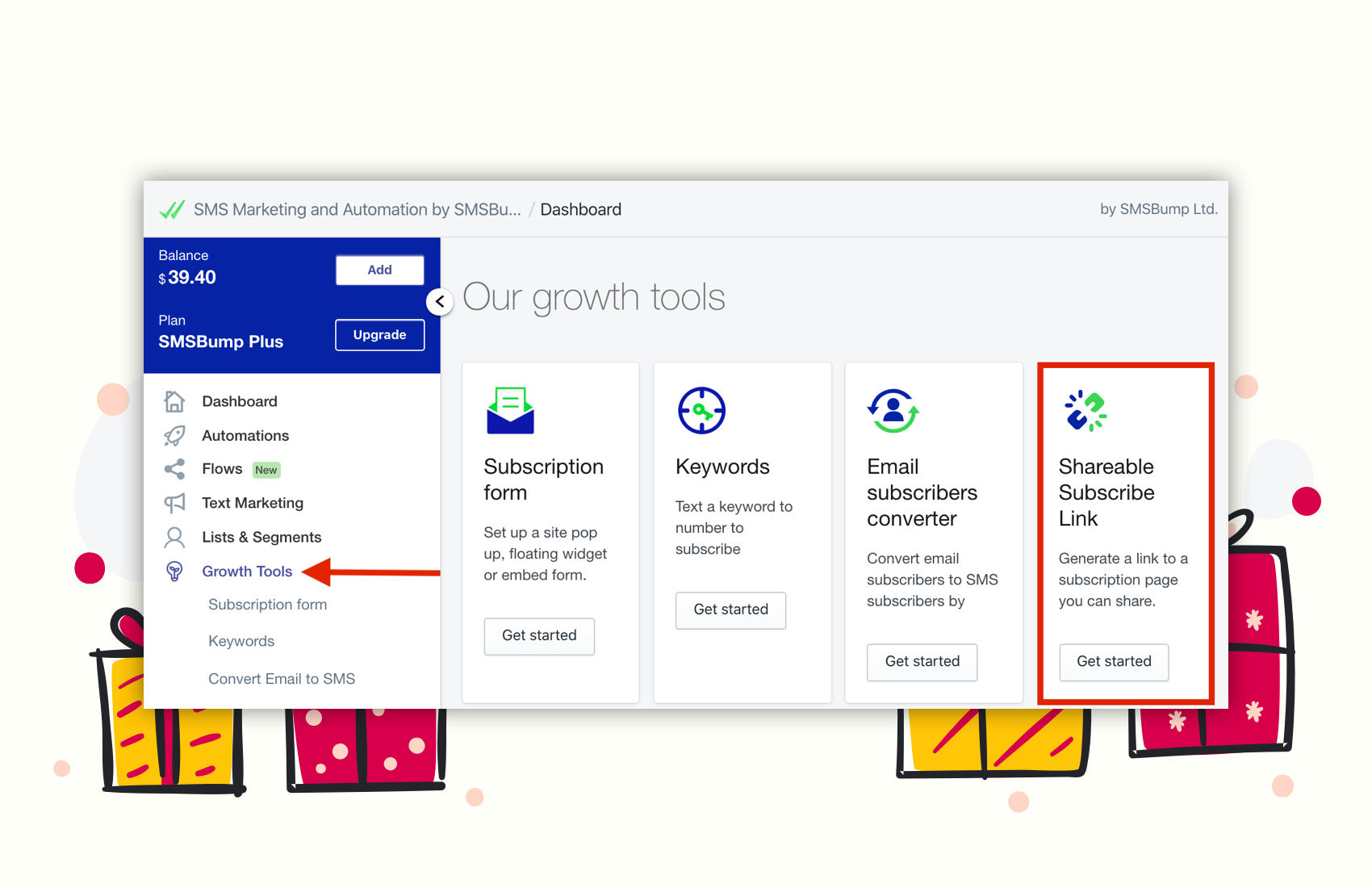The width and height of the screenshot is (1372, 888).
Task: Click the Automations rocket icon
Action: tap(174, 436)
